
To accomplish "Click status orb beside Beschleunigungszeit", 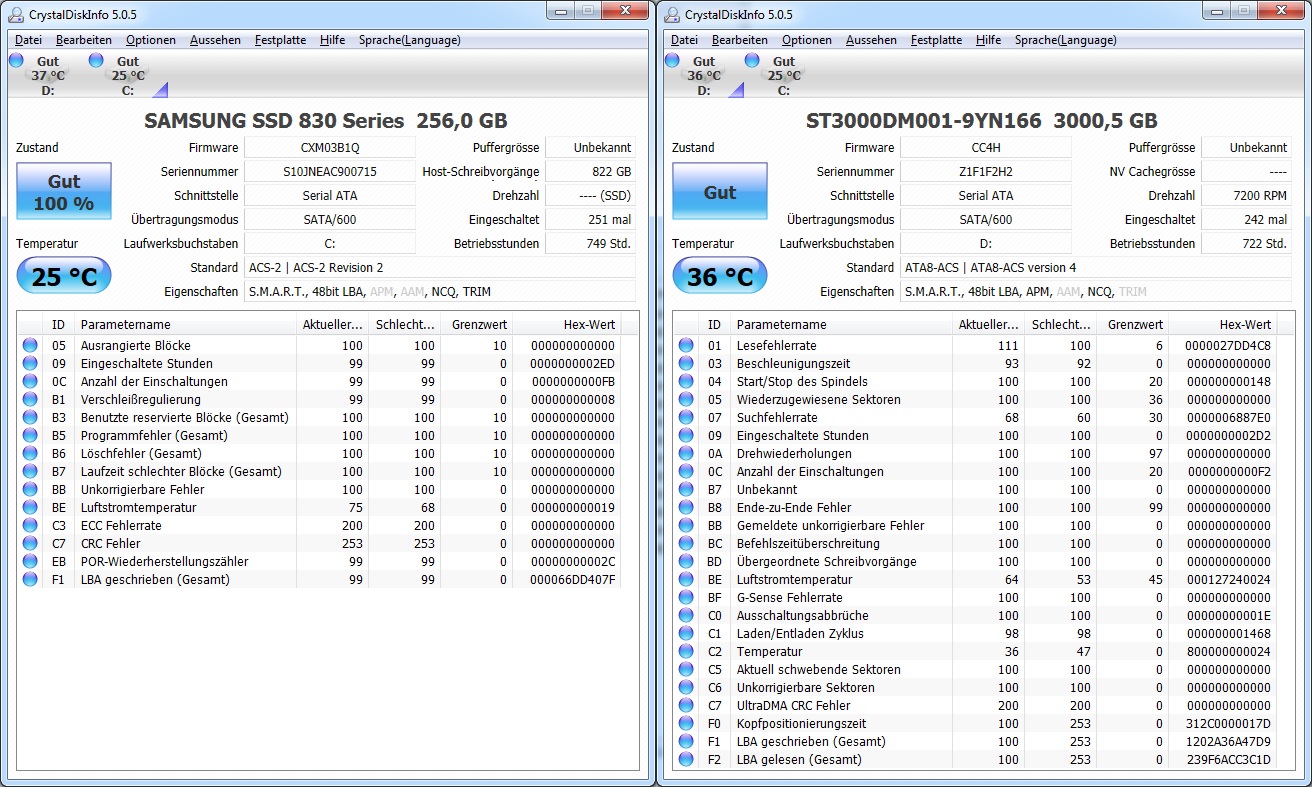I will (686, 363).
